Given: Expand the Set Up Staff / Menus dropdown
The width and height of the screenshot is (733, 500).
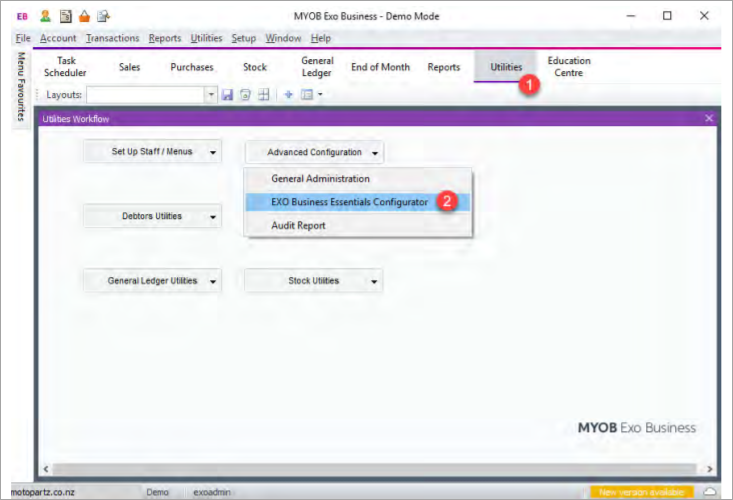Looking at the screenshot, I should pyautogui.click(x=214, y=152).
